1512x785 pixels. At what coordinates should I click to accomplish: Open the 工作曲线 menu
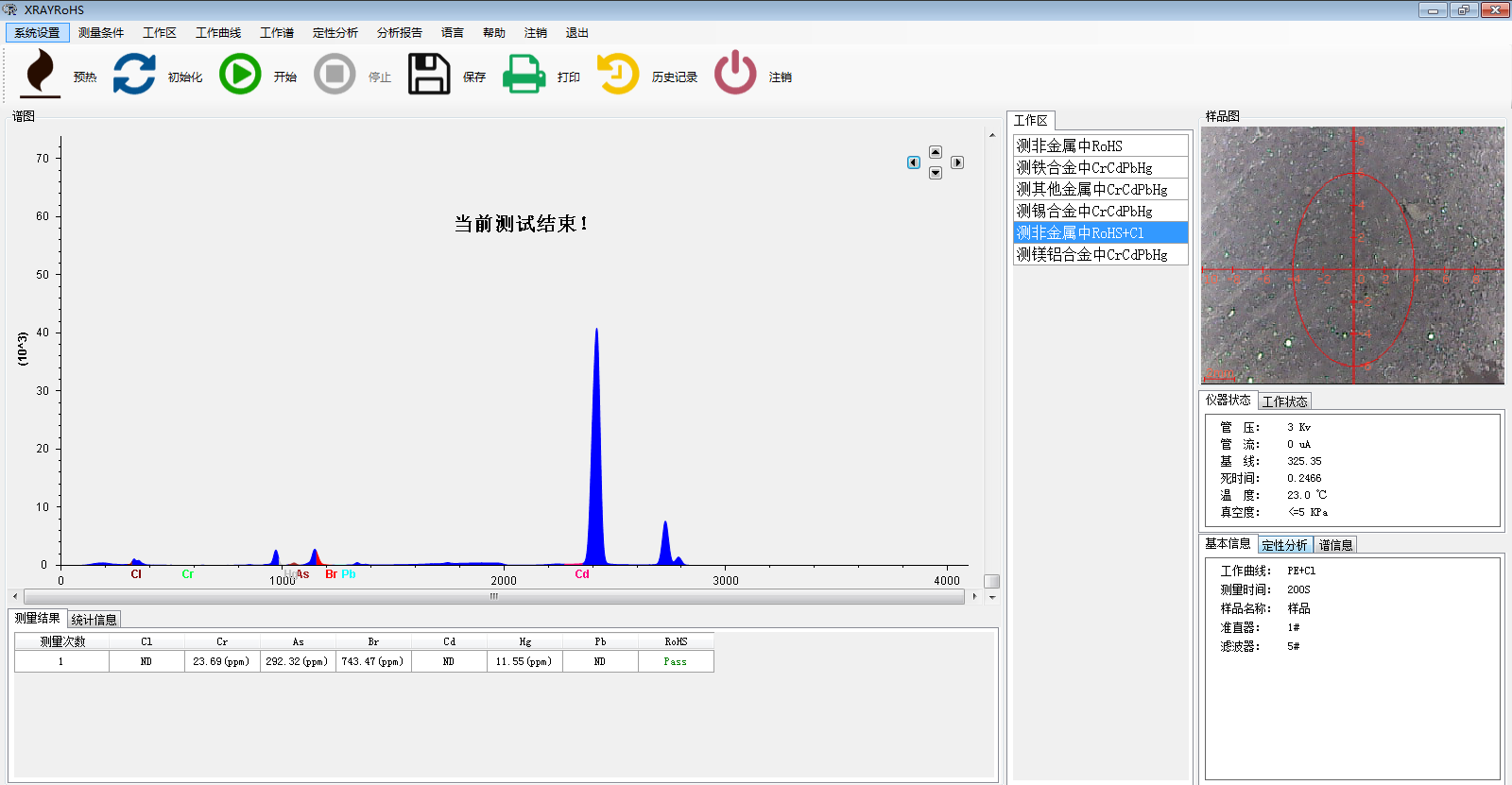pos(218,32)
